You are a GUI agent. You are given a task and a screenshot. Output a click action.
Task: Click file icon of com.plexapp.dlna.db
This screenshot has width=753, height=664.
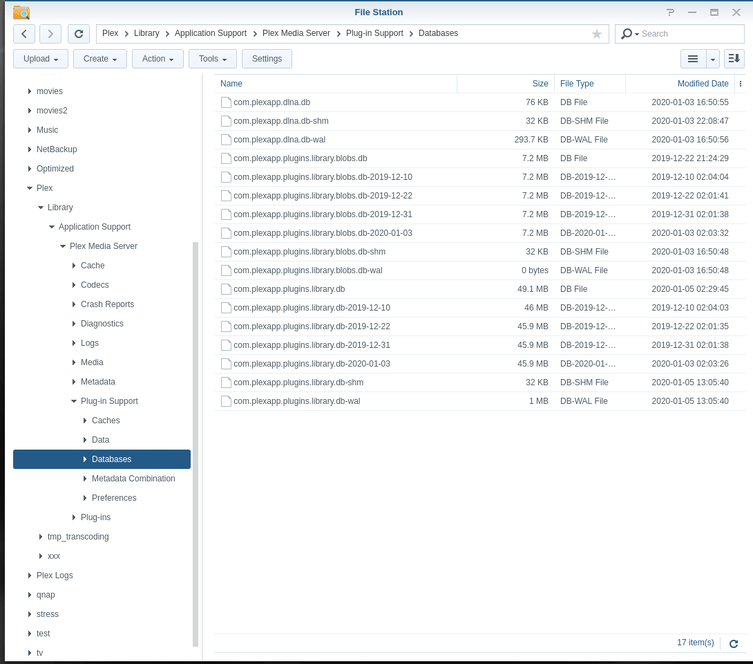click(x=226, y=102)
